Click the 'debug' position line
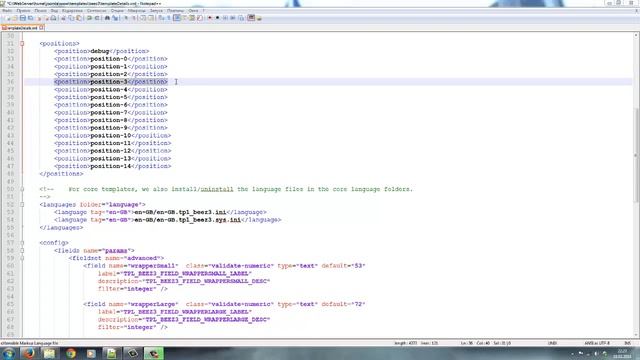The height and width of the screenshot is (360, 640). [x=102, y=51]
